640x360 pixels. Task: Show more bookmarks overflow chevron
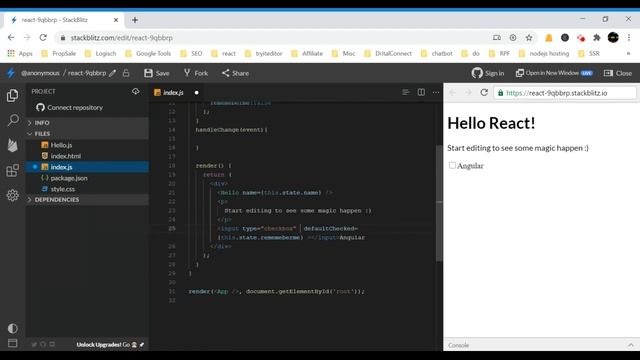pyautogui.click(x=629, y=53)
